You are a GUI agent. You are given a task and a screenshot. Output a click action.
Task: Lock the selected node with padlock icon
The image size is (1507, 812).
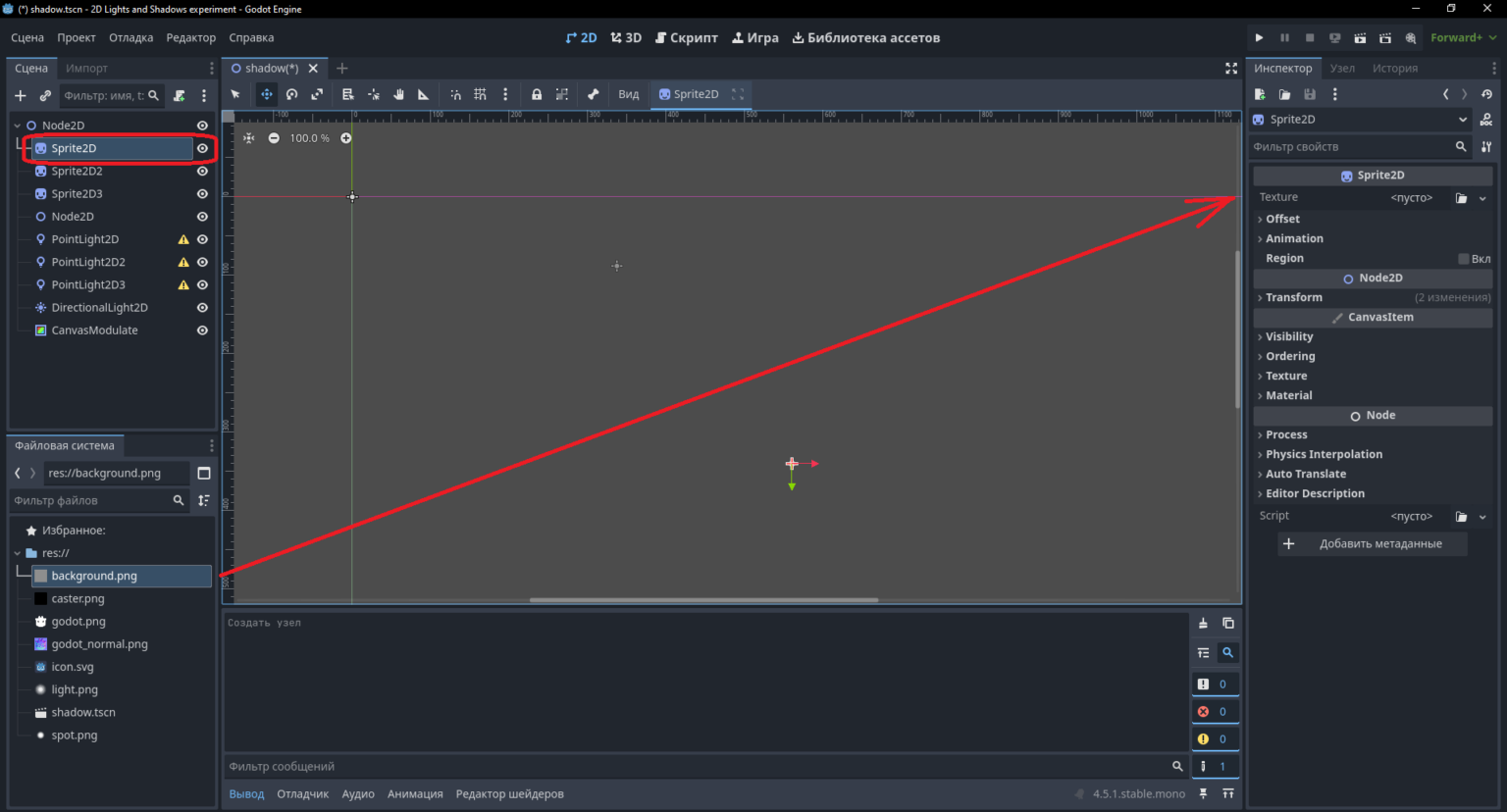pos(537,94)
